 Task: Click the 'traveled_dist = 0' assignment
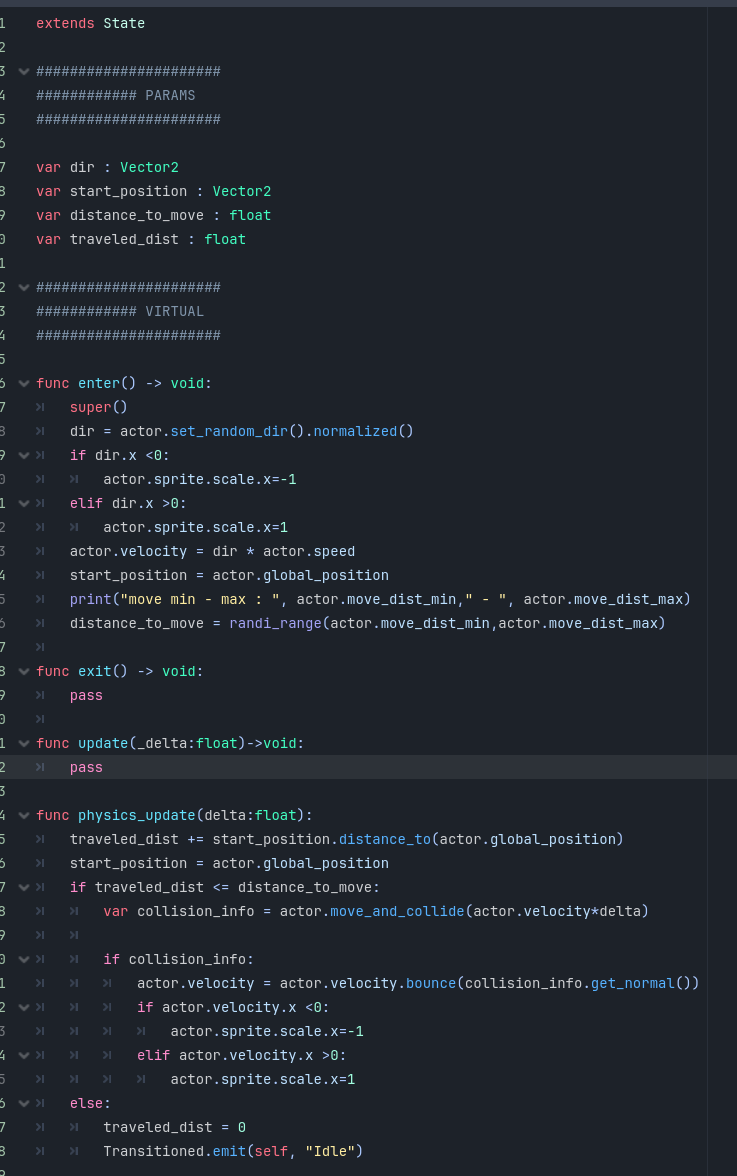pos(175,1127)
